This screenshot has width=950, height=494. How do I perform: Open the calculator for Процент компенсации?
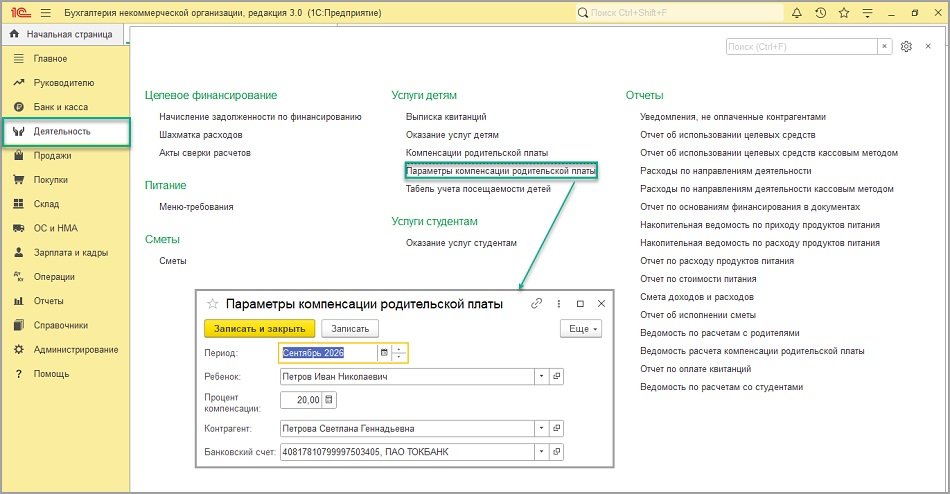[329, 400]
